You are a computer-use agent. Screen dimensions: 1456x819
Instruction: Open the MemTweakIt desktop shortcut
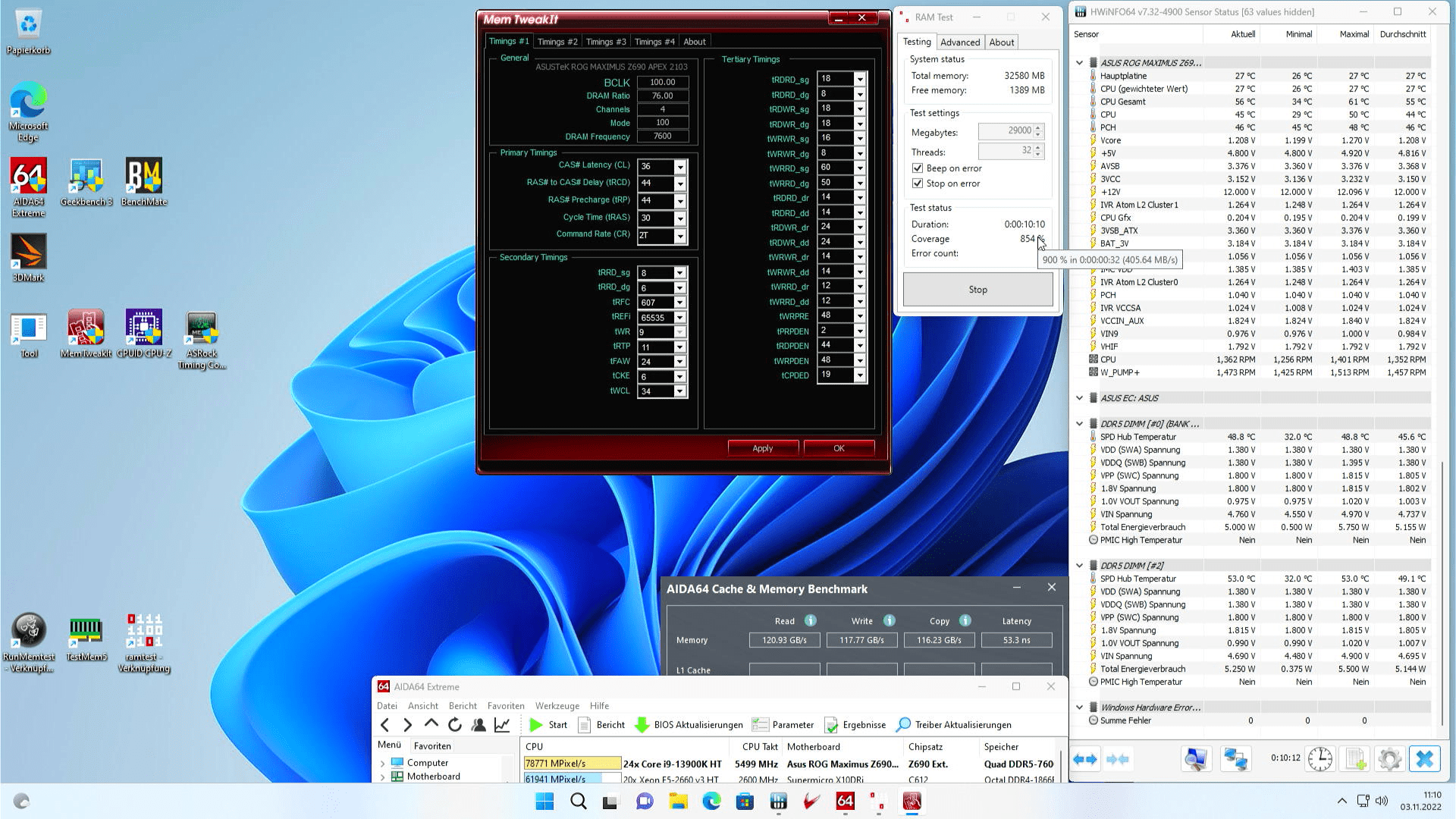pos(86,334)
